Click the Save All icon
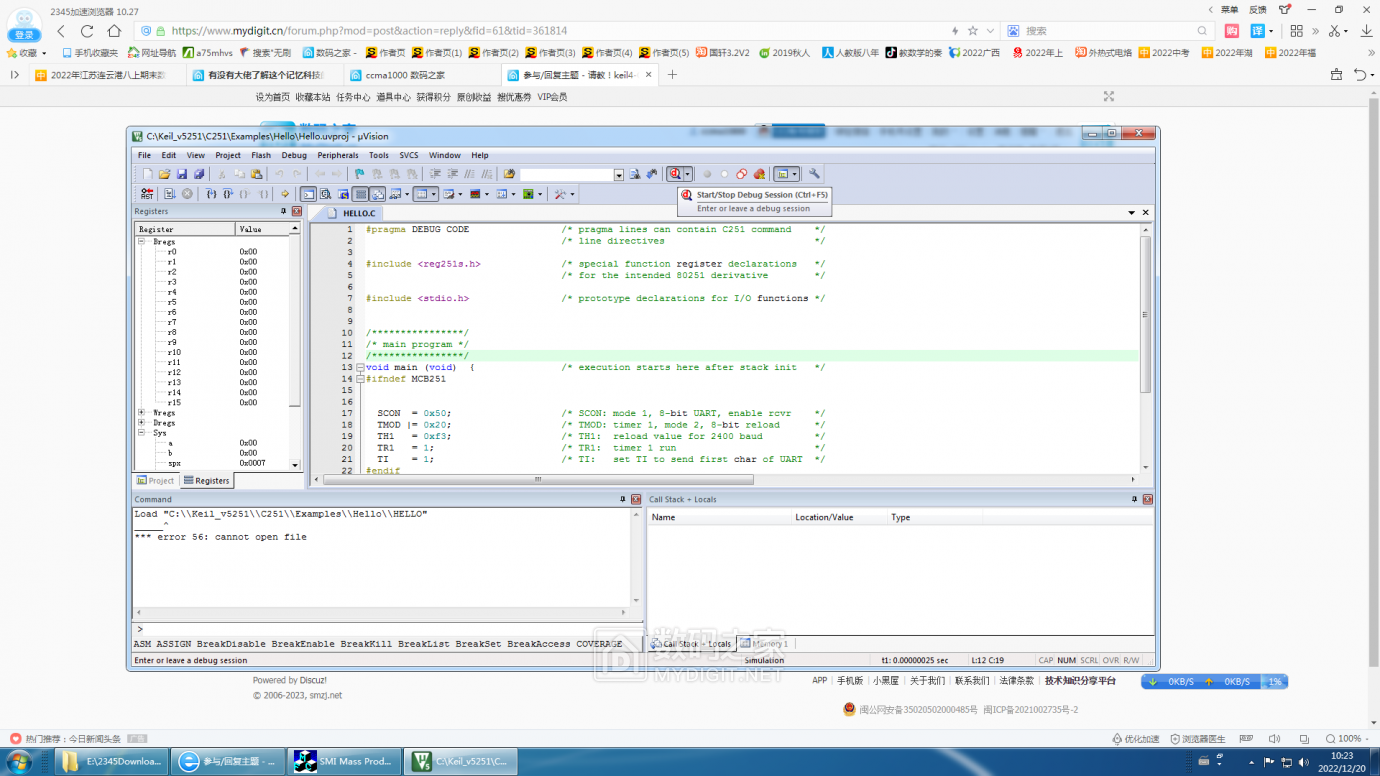The height and width of the screenshot is (776, 1380). click(198, 174)
